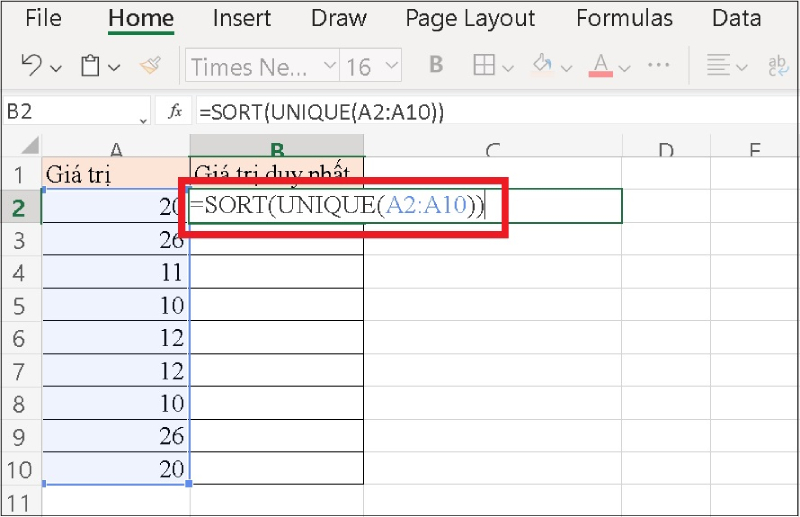800x517 pixels.
Task: Apply the Fill Color bucket
Action: tap(542, 66)
